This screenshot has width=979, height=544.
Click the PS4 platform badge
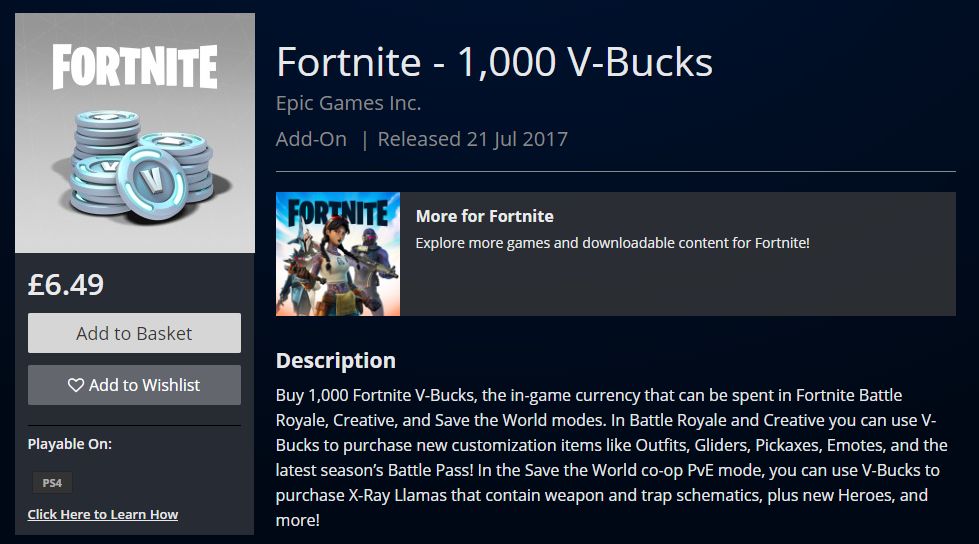tap(52, 483)
